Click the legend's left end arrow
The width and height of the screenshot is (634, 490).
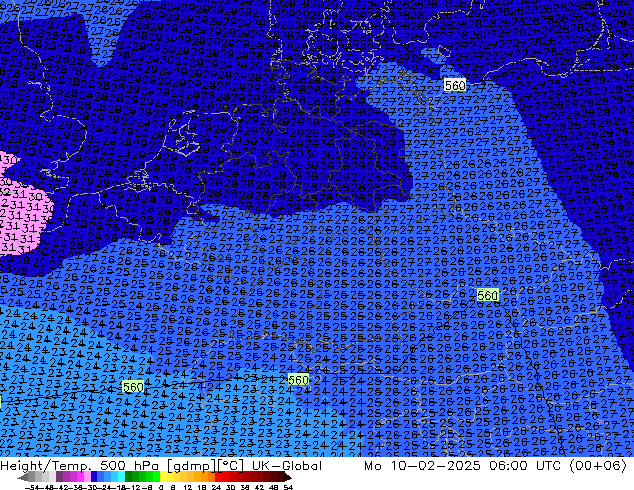[23, 476]
